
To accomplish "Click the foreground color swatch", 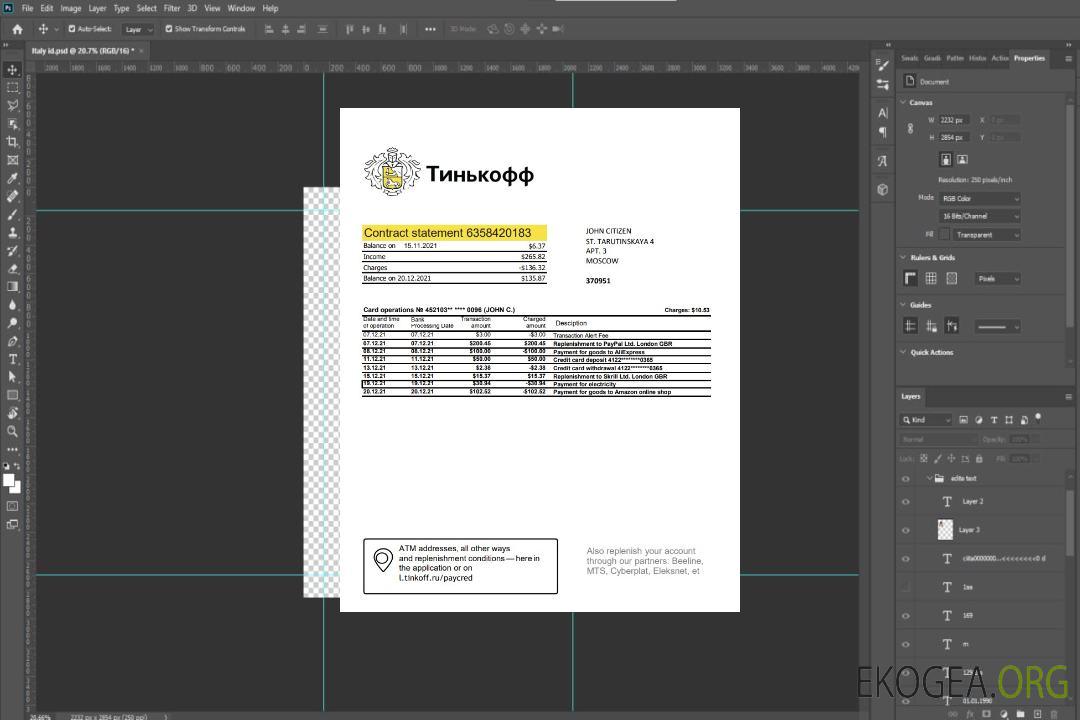I will 9,481.
